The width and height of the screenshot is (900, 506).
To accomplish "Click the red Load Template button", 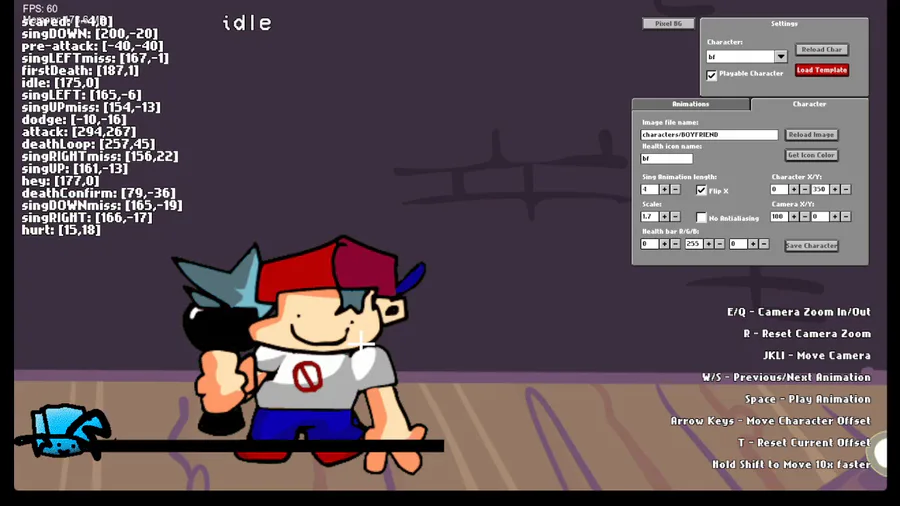I will pos(822,70).
